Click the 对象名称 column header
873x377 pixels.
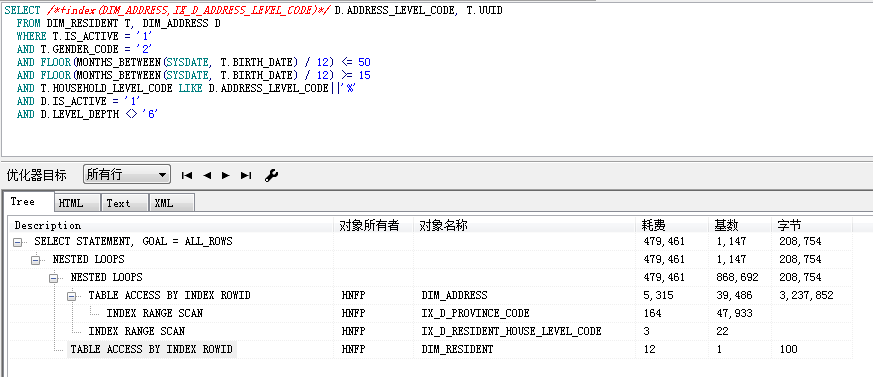pos(524,225)
